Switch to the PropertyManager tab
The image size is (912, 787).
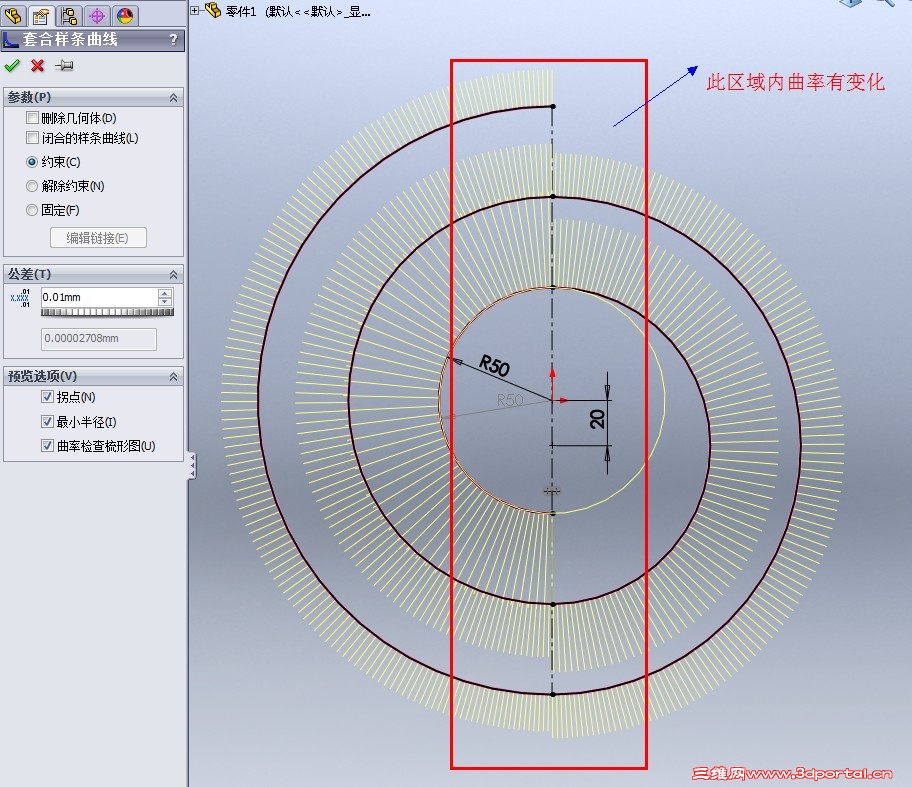point(41,15)
